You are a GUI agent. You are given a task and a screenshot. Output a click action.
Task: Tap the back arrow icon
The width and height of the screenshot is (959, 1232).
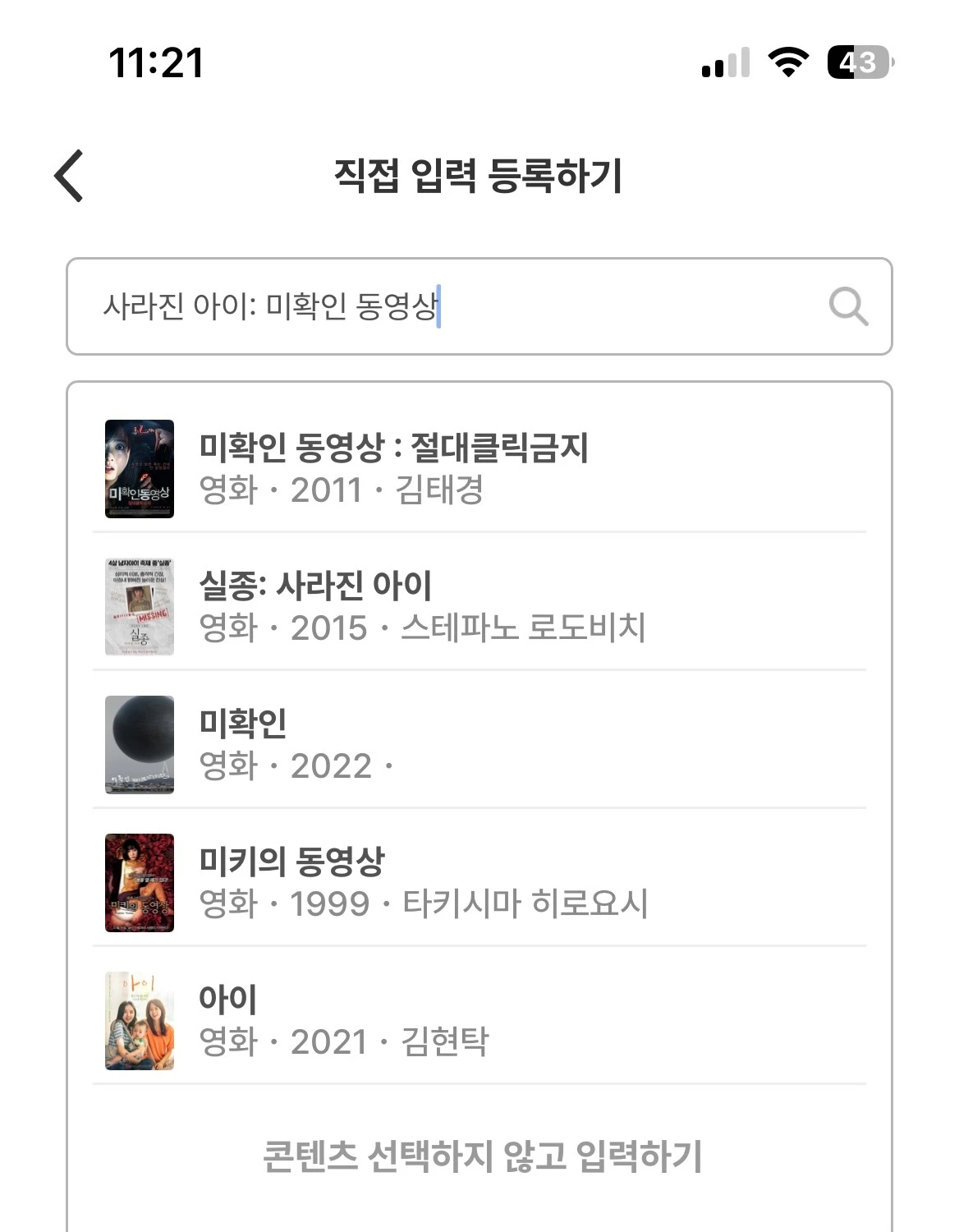[70, 175]
